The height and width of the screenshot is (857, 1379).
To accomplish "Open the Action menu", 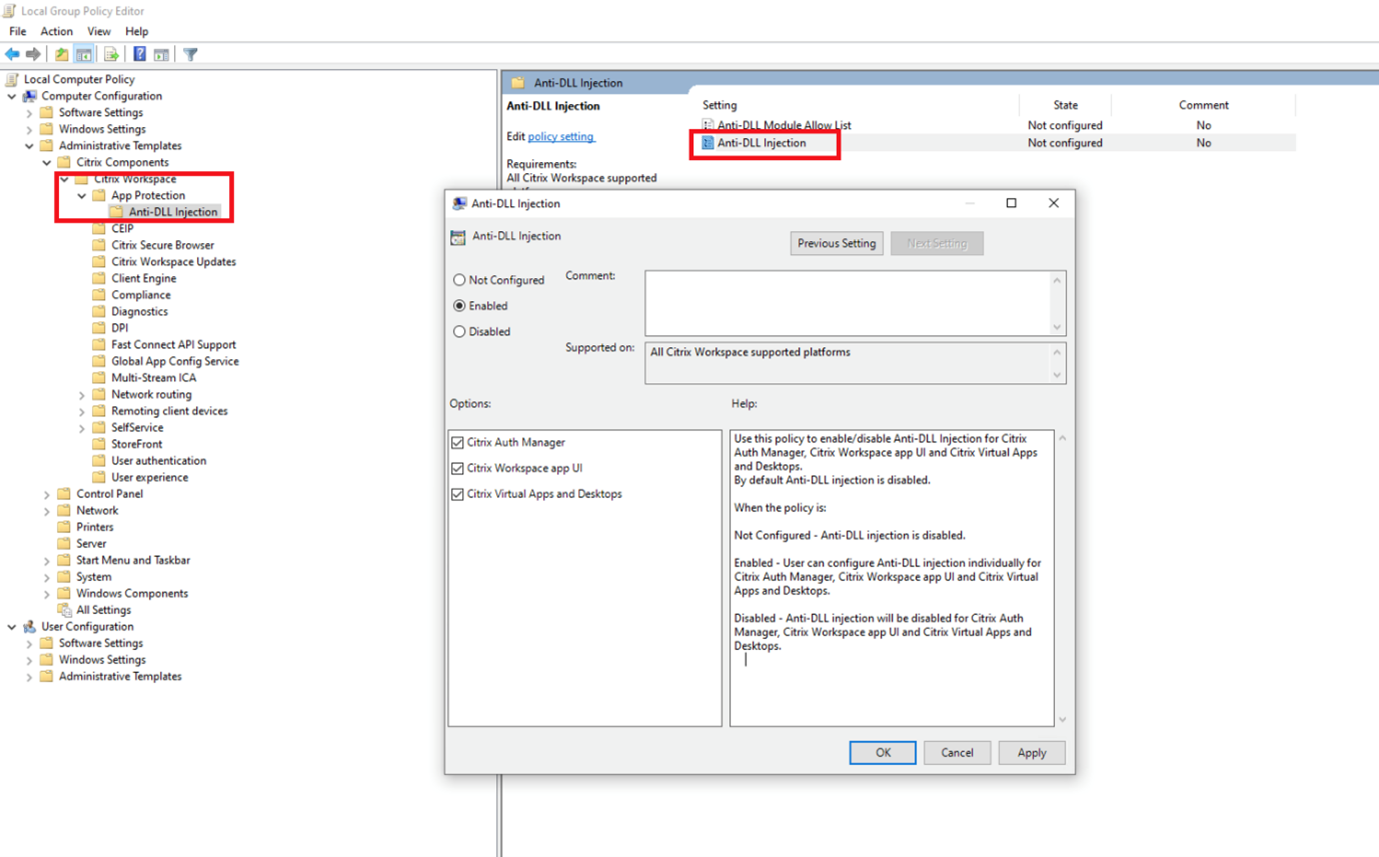I will point(56,31).
